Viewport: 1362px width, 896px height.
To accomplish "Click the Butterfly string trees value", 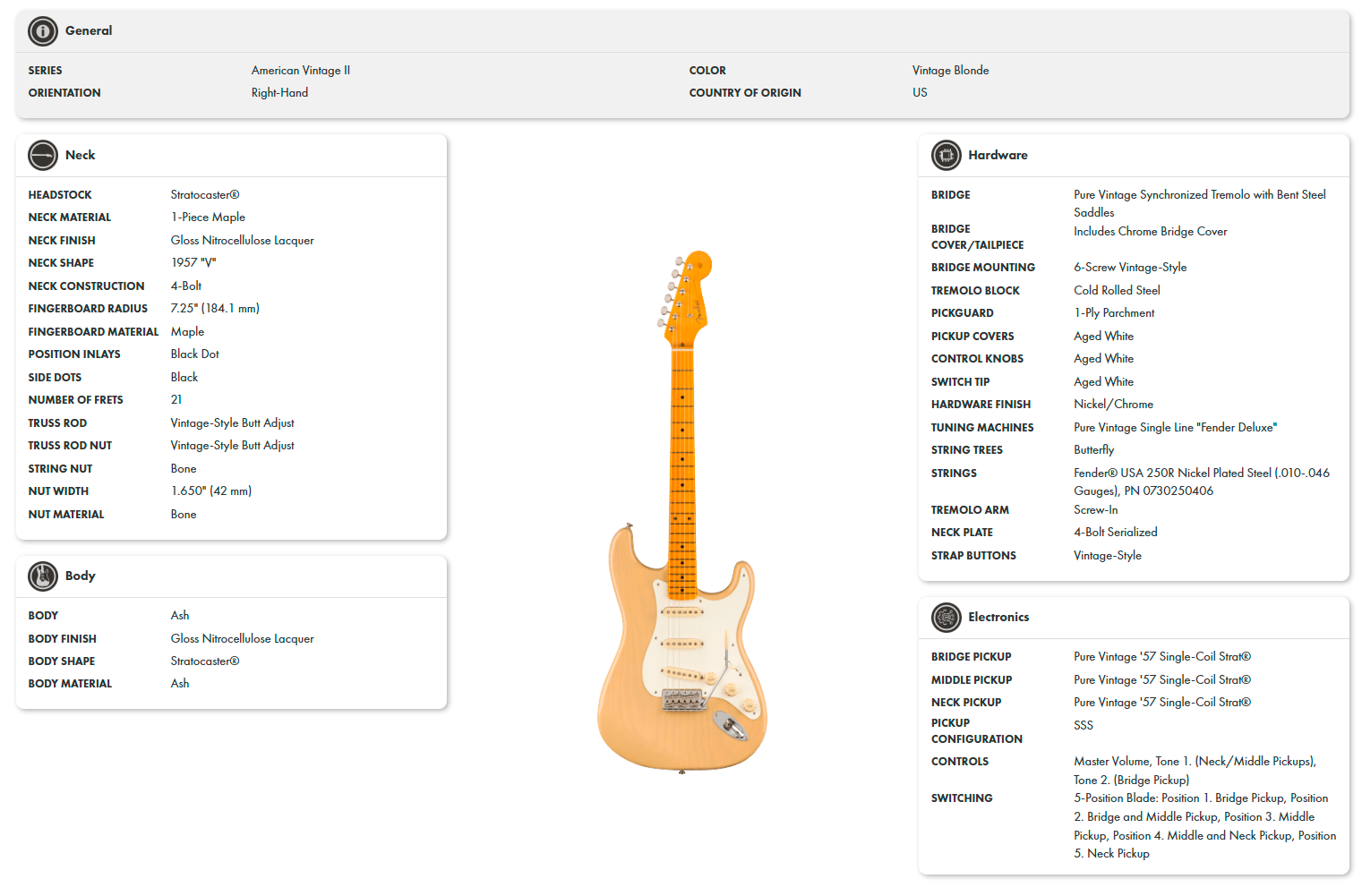I will point(1093,450).
